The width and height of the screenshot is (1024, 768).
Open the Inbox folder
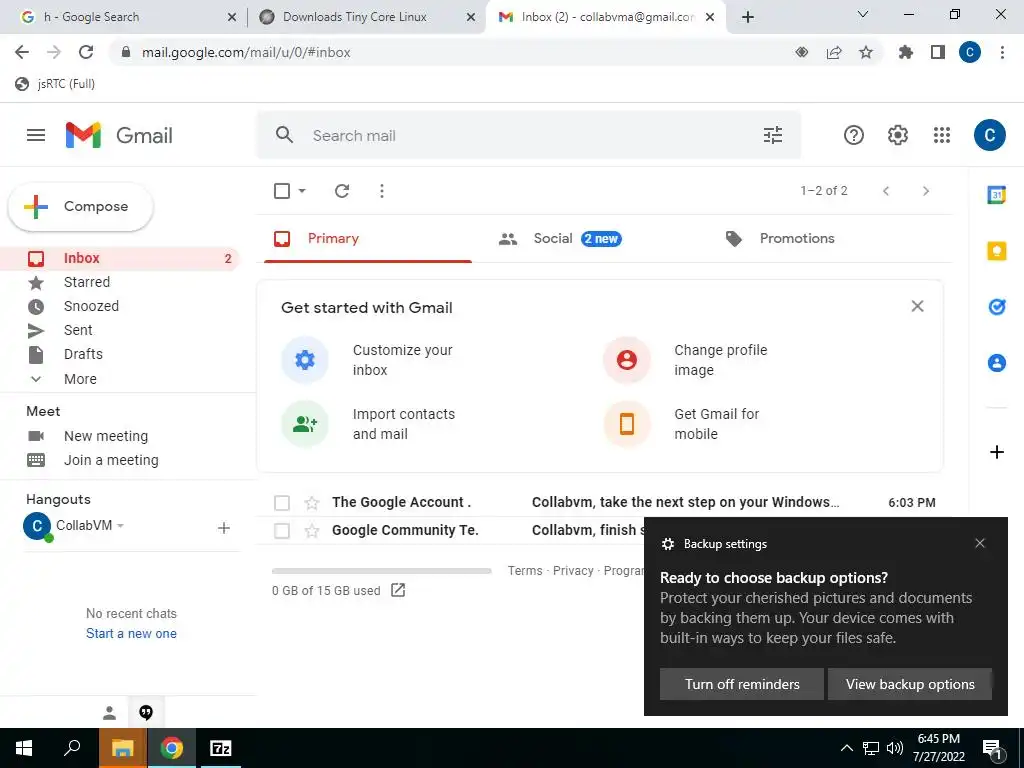120,258
